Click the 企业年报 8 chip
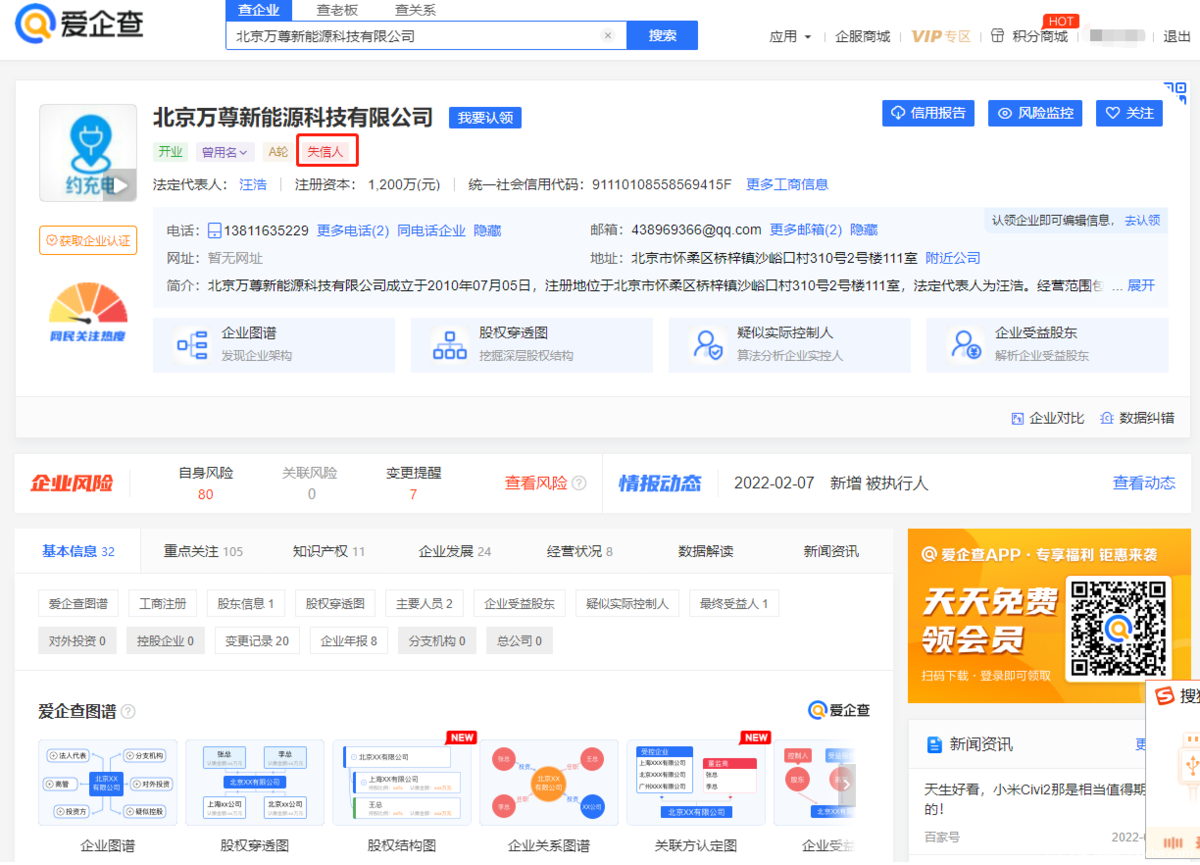This screenshot has height=865, width=1200. [349, 641]
